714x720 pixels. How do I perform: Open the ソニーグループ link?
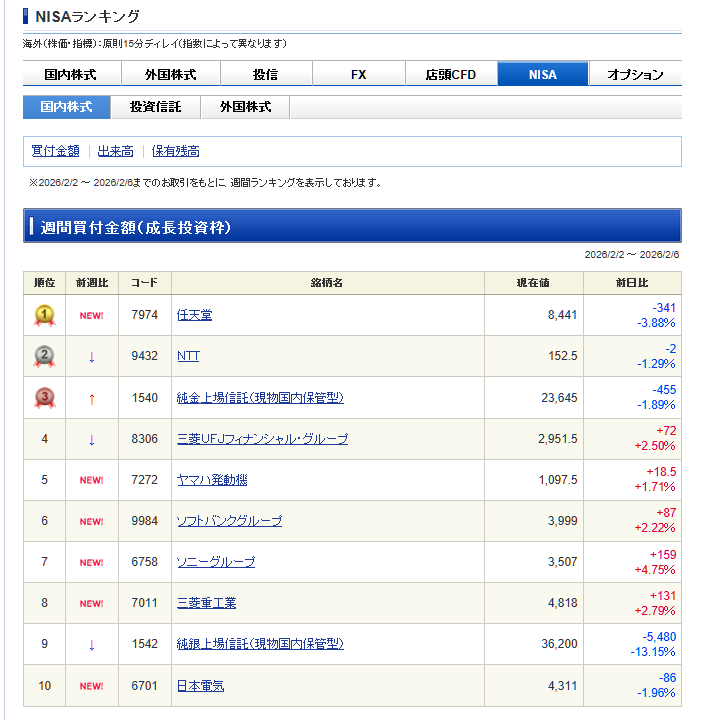click(x=216, y=562)
